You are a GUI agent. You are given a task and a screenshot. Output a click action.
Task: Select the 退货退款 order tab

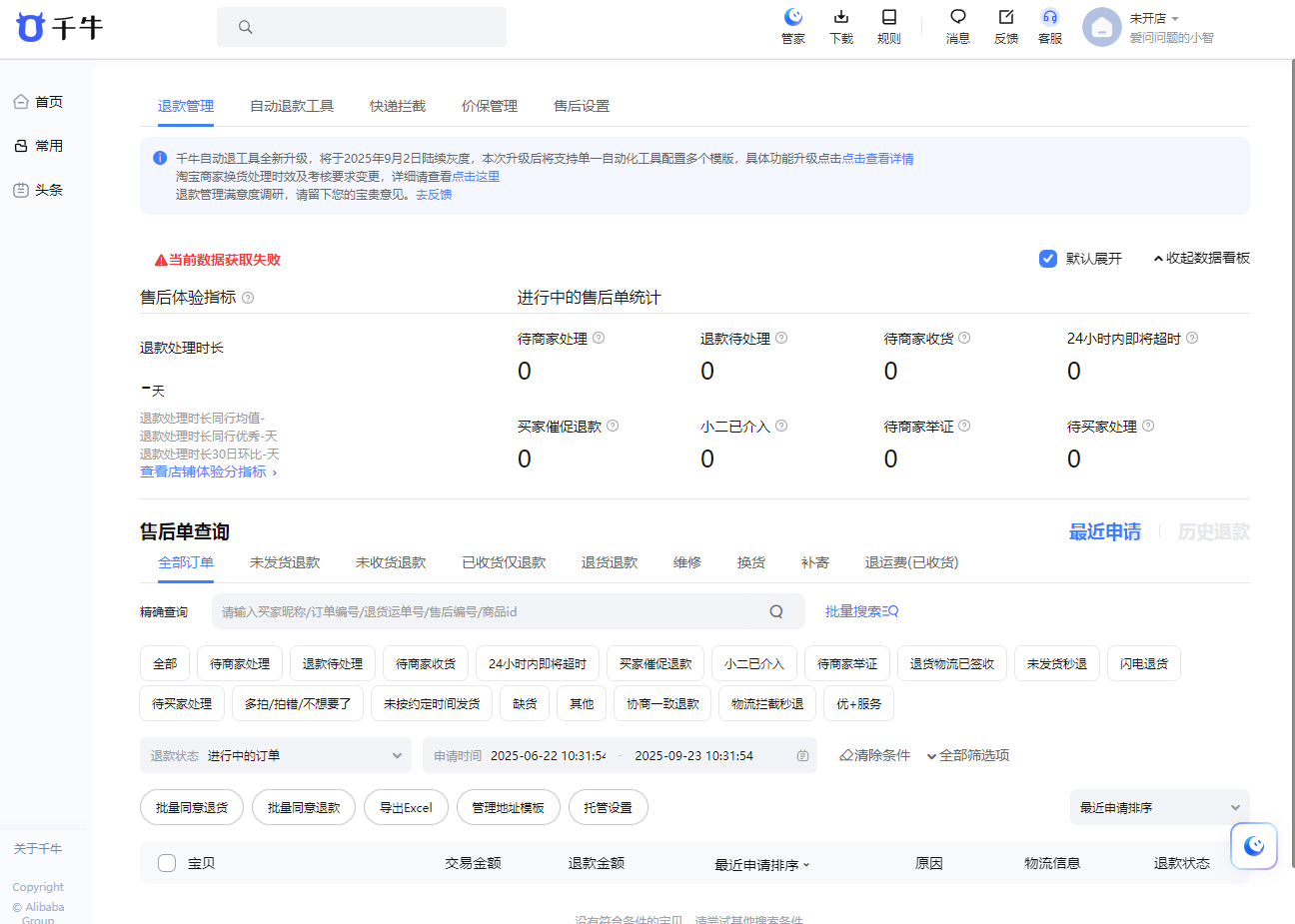click(610, 562)
